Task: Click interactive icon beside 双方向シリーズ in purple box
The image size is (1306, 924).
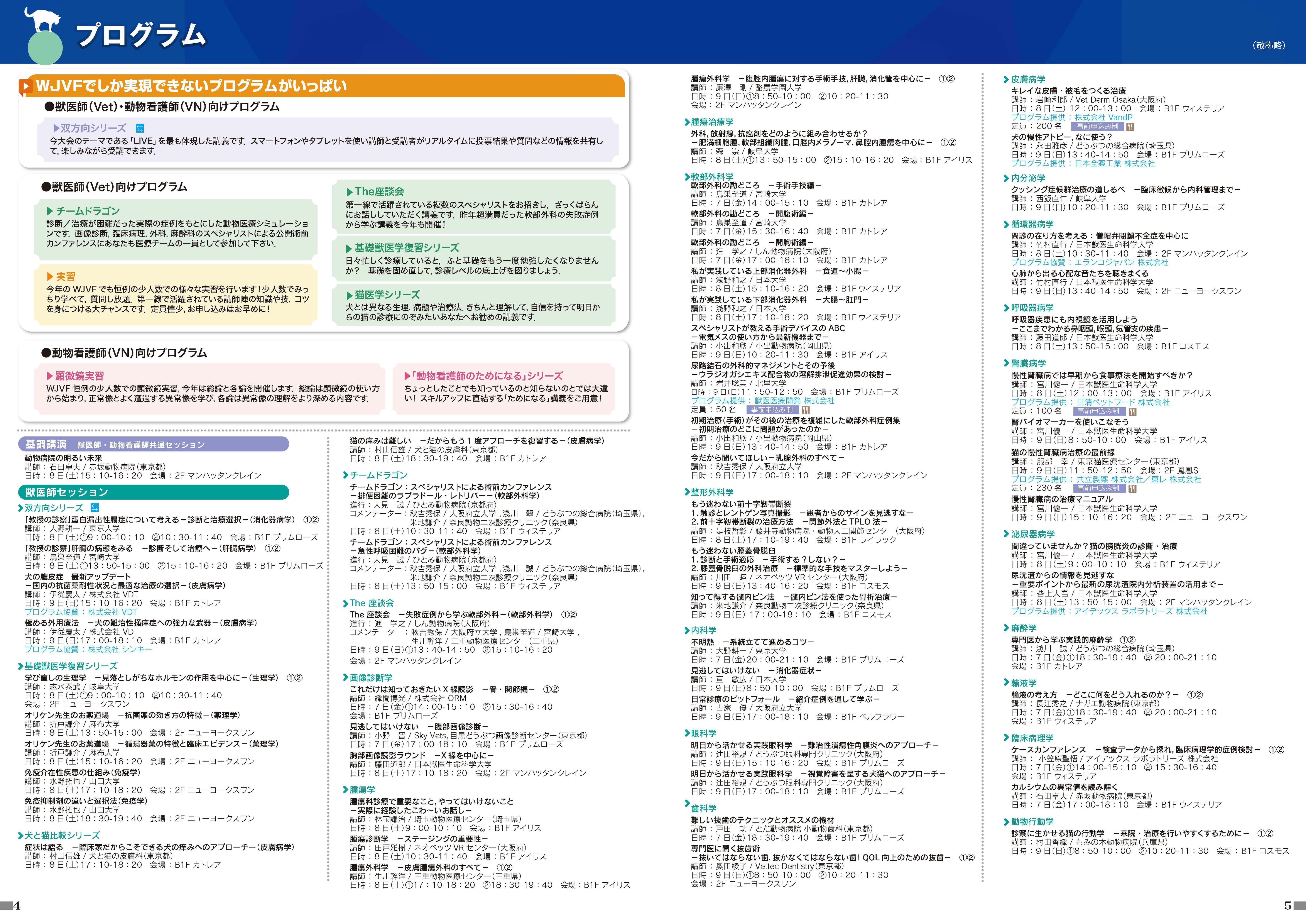Action: point(139,129)
